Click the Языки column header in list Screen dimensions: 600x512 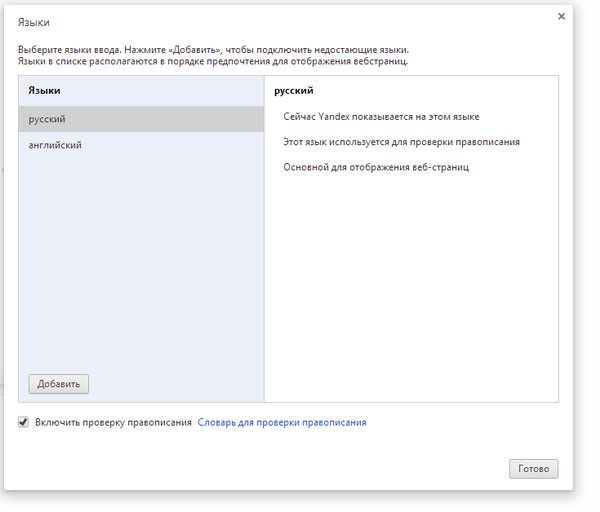click(x=44, y=90)
